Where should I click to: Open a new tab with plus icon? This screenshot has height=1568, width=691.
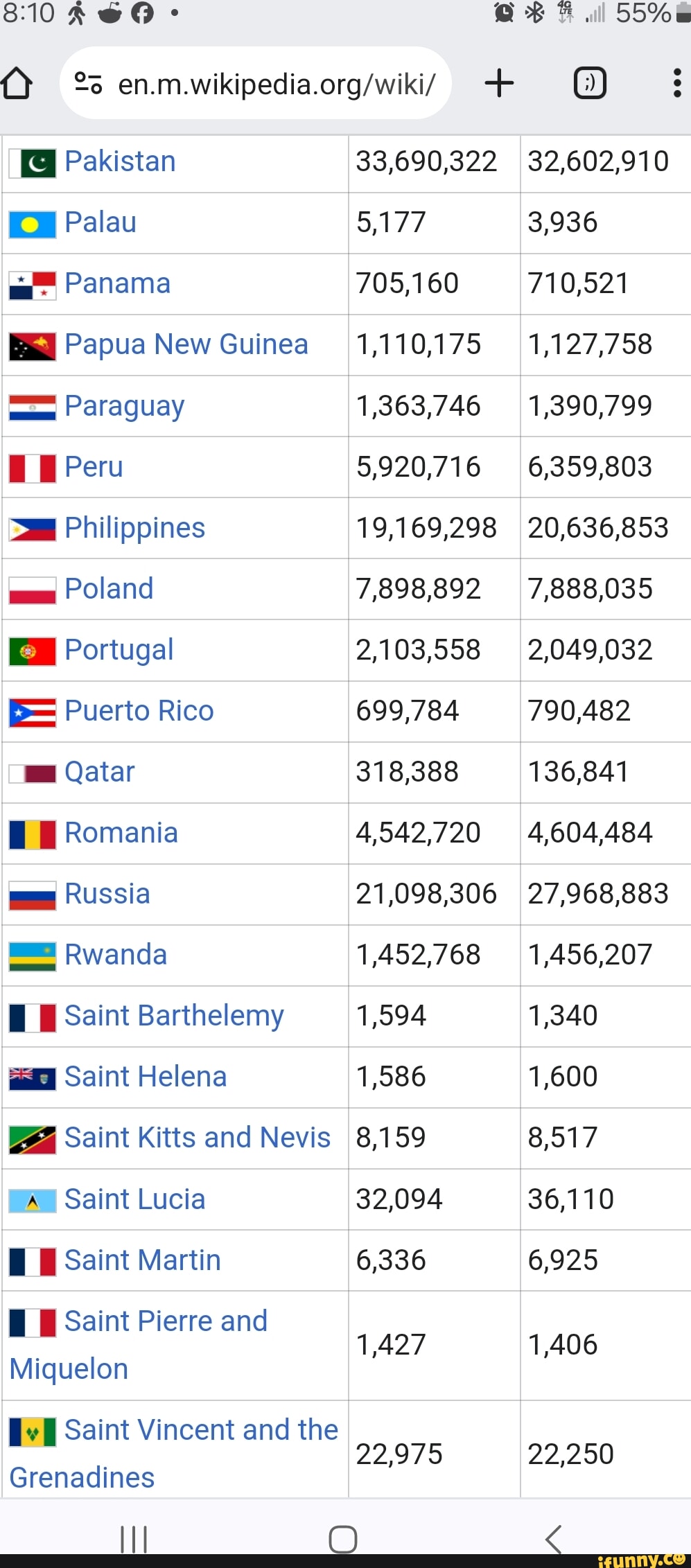tap(499, 83)
